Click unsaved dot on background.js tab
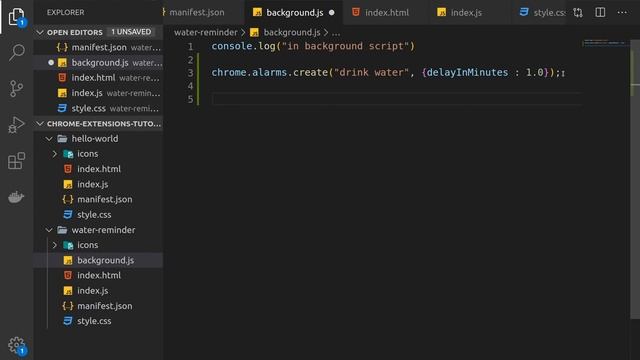 coord(331,13)
